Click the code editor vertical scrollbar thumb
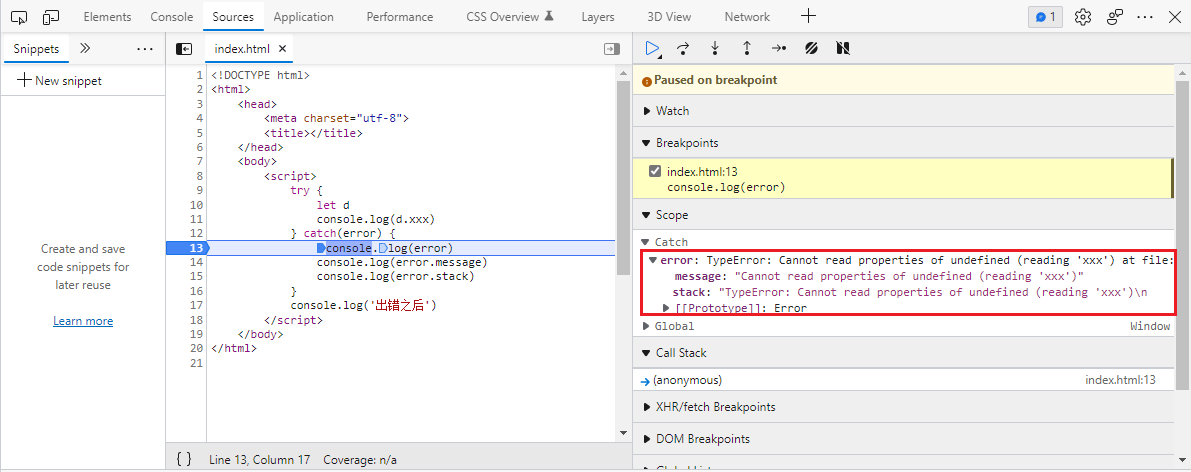The width and height of the screenshot is (1191, 472). 623,179
